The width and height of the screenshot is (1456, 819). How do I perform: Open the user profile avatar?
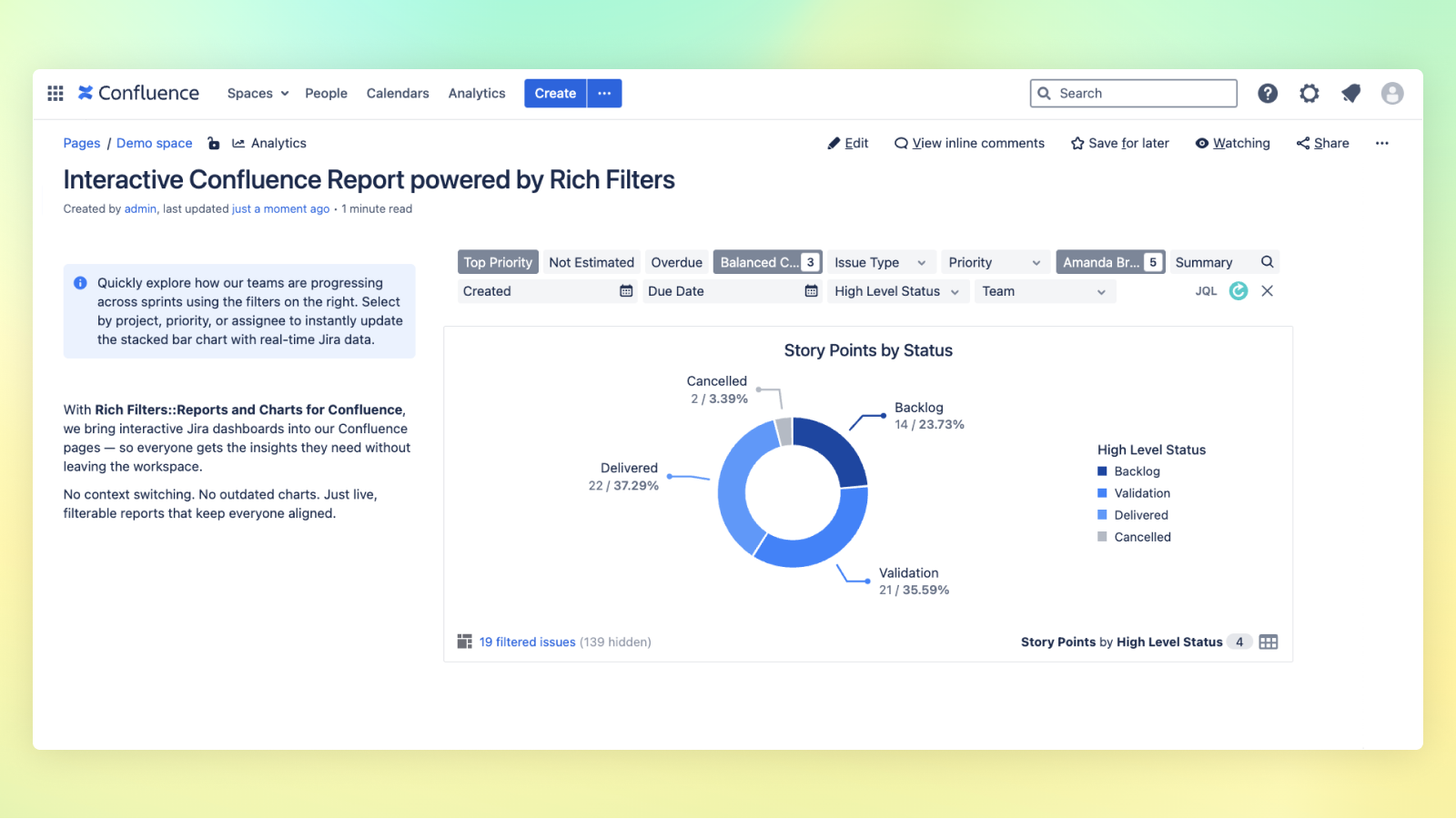(x=1392, y=93)
